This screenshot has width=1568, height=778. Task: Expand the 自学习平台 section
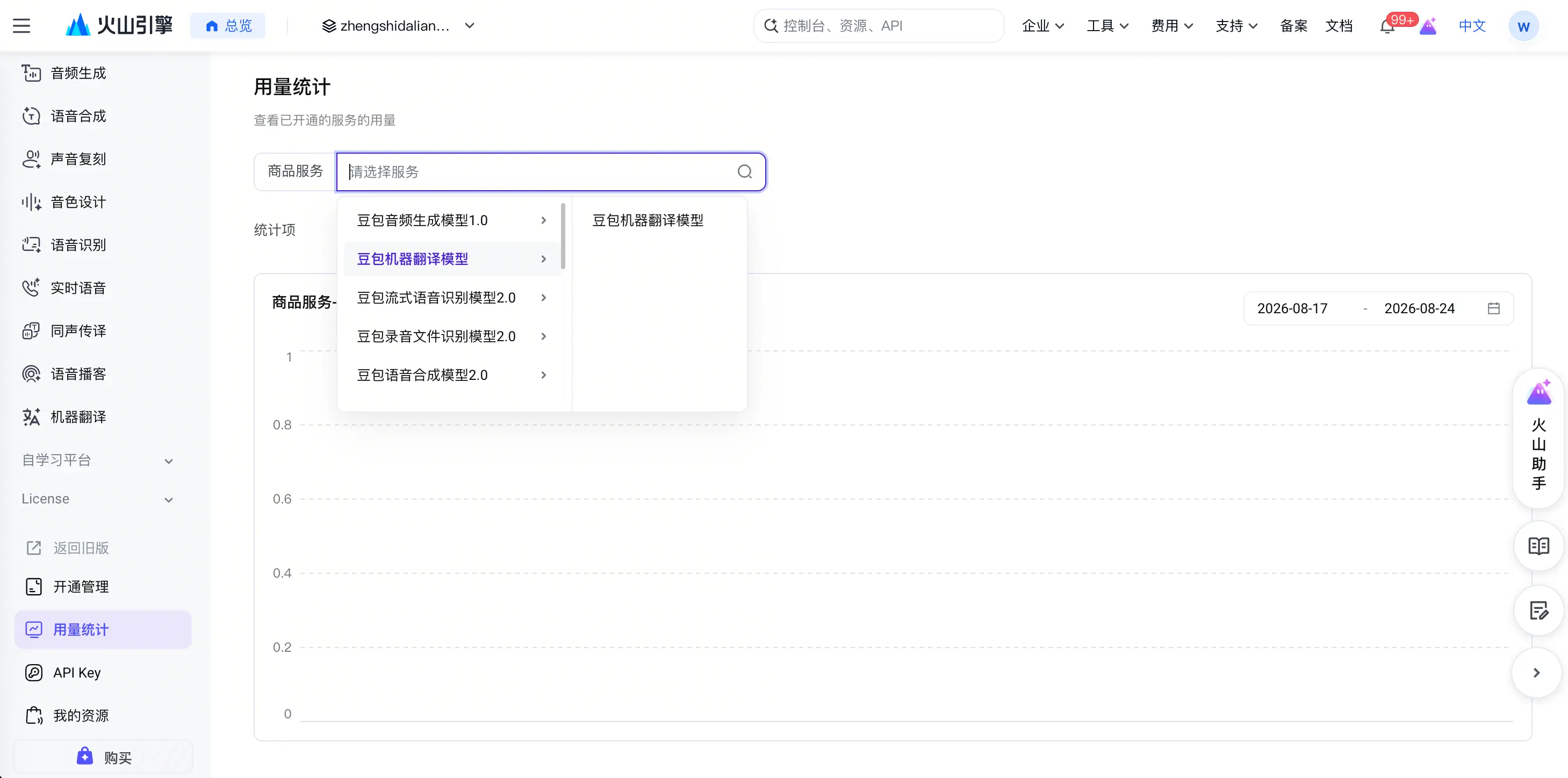tap(97, 460)
